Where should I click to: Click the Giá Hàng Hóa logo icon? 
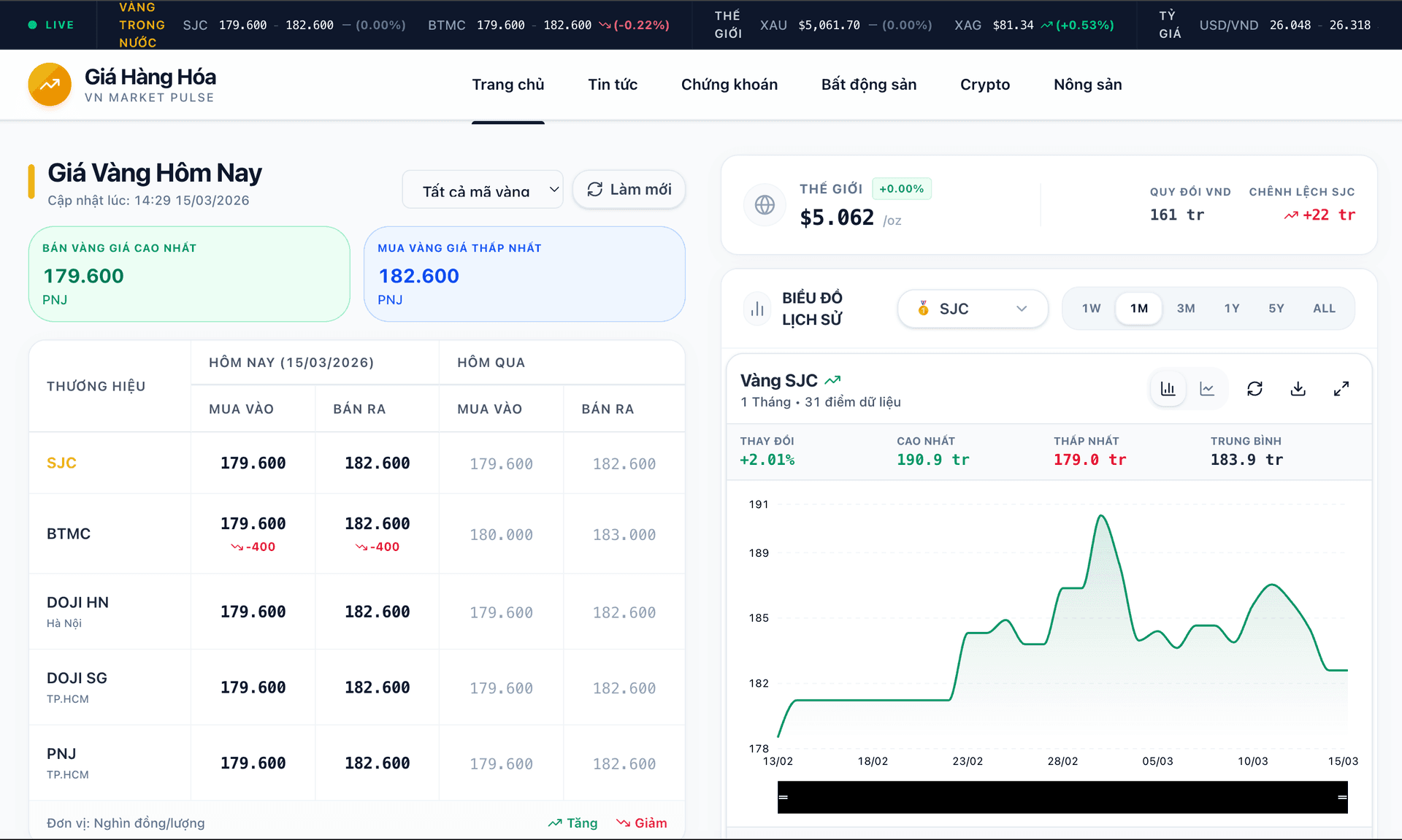[49, 84]
